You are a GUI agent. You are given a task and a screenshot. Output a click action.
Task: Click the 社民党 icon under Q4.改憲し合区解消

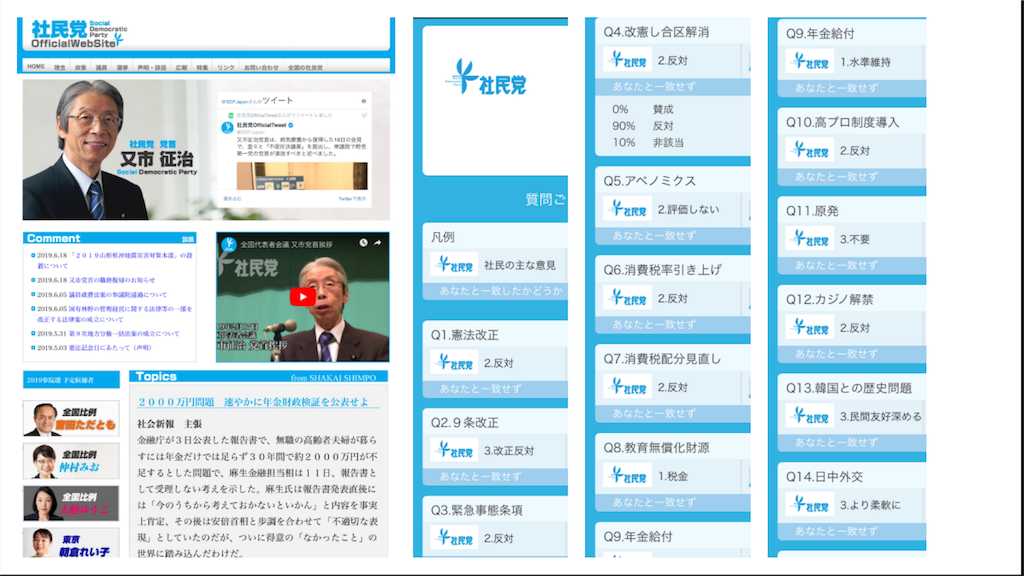click(628, 60)
